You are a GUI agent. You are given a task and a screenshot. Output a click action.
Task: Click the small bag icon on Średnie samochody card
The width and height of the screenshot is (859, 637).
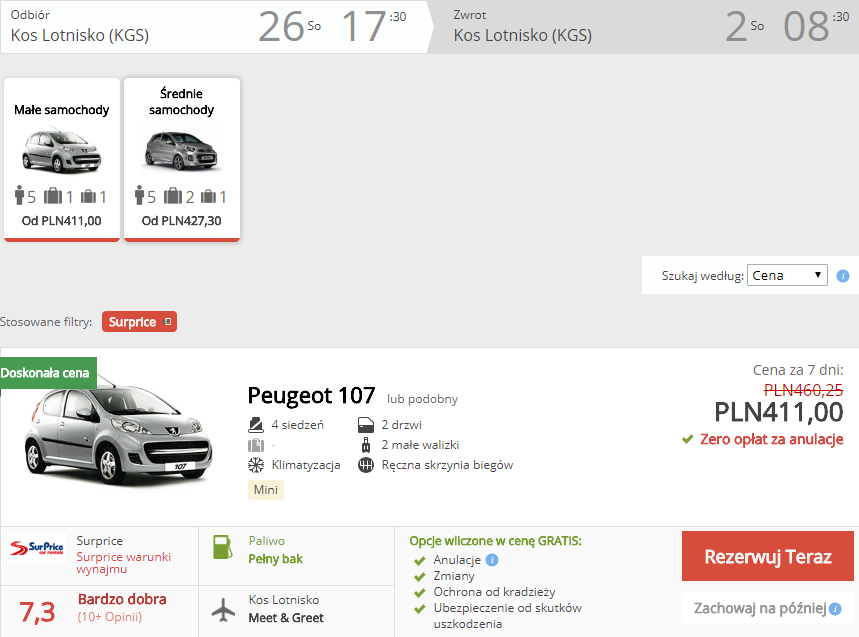pyautogui.click(x=208, y=197)
